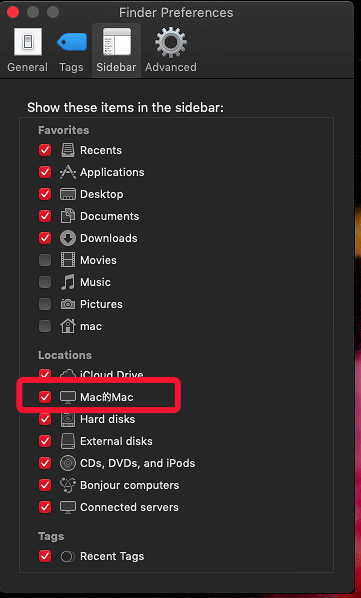Uncheck the Mac的Mac computer checkbox
Image resolution: width=361 pixels, height=598 pixels.
[x=45, y=397]
